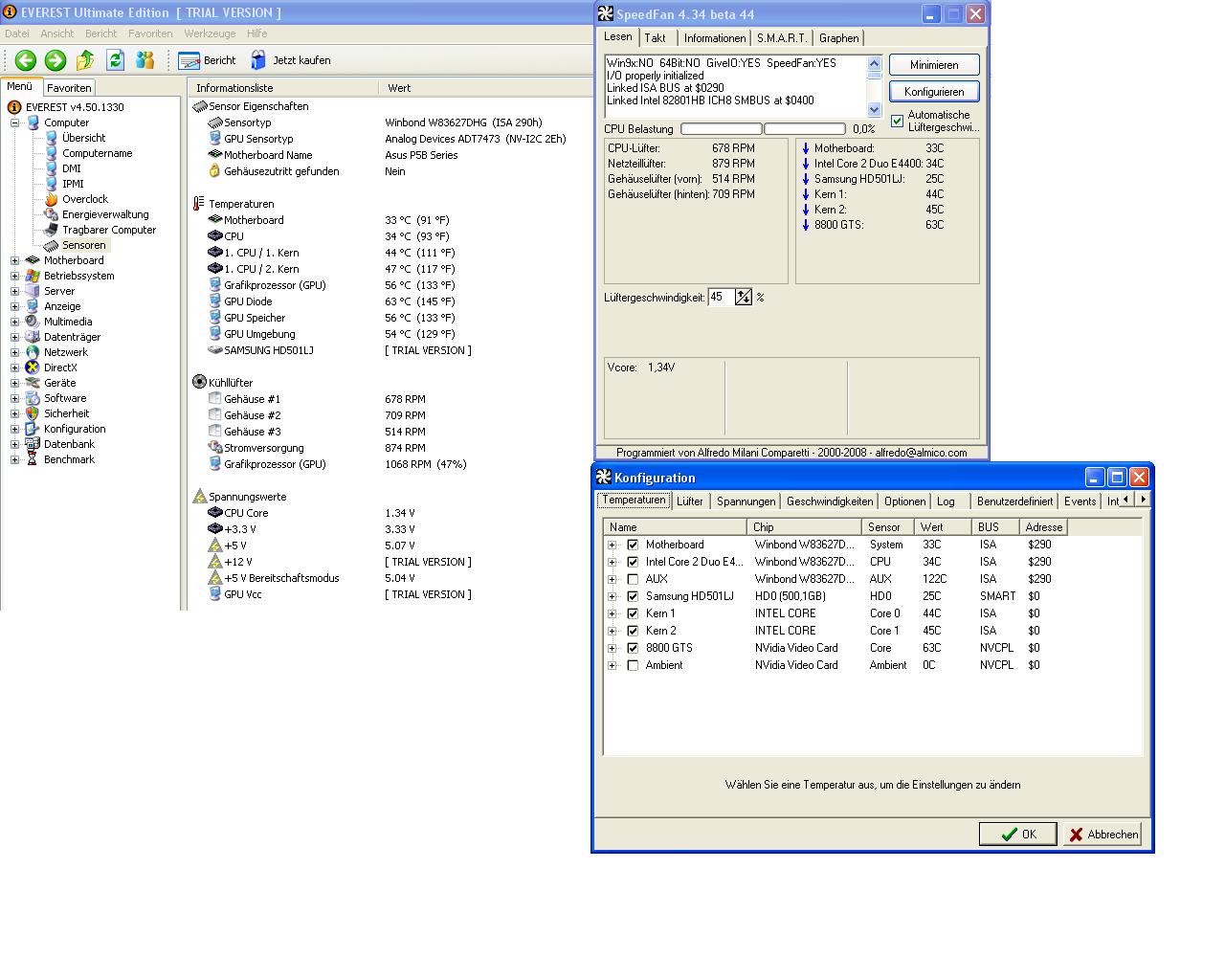Uncheck Motherboard temperature checkbox in Konfiguration

coord(633,545)
